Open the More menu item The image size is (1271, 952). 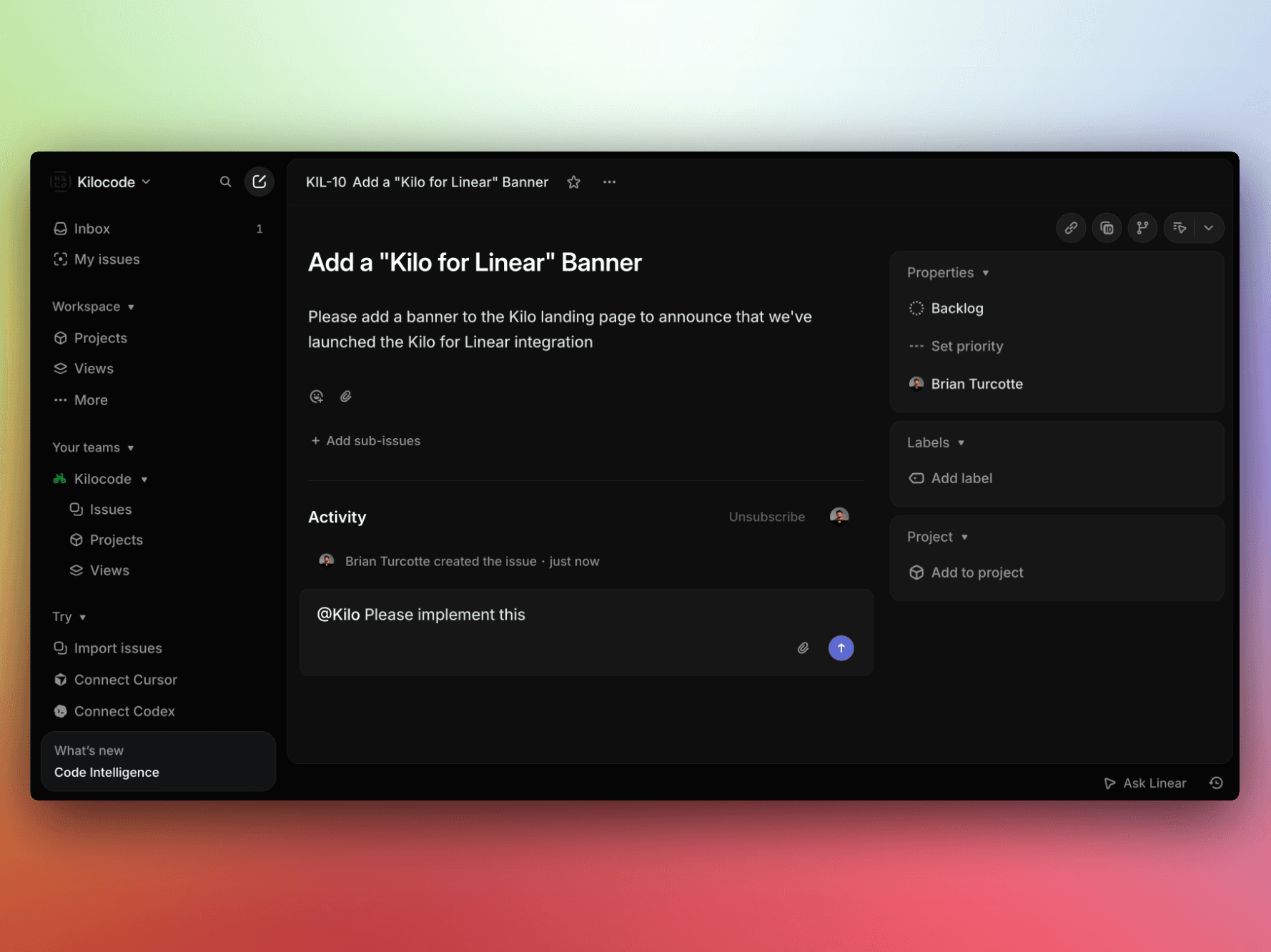(x=159, y=400)
